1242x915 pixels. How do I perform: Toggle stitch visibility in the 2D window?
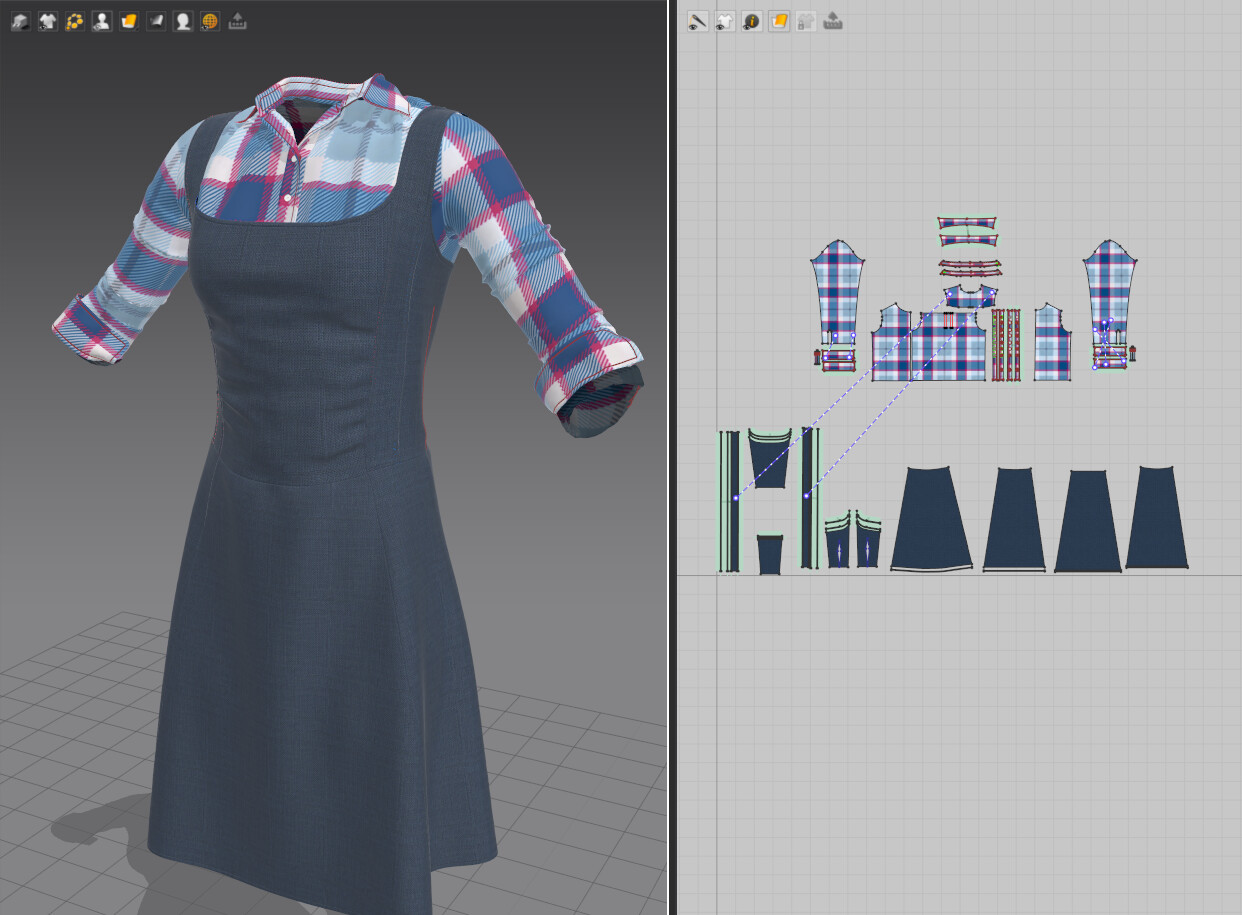pos(697,21)
